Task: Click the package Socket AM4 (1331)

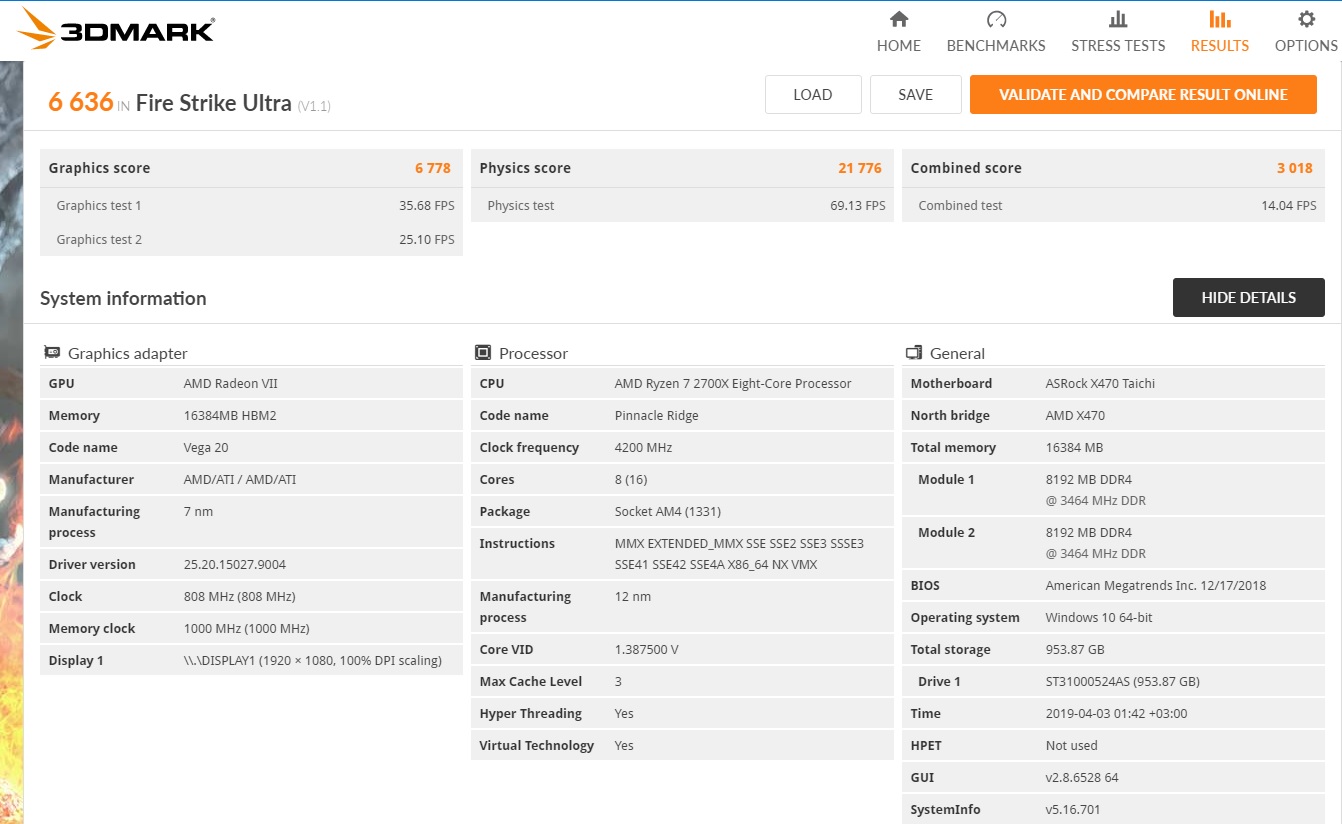Action: click(668, 512)
